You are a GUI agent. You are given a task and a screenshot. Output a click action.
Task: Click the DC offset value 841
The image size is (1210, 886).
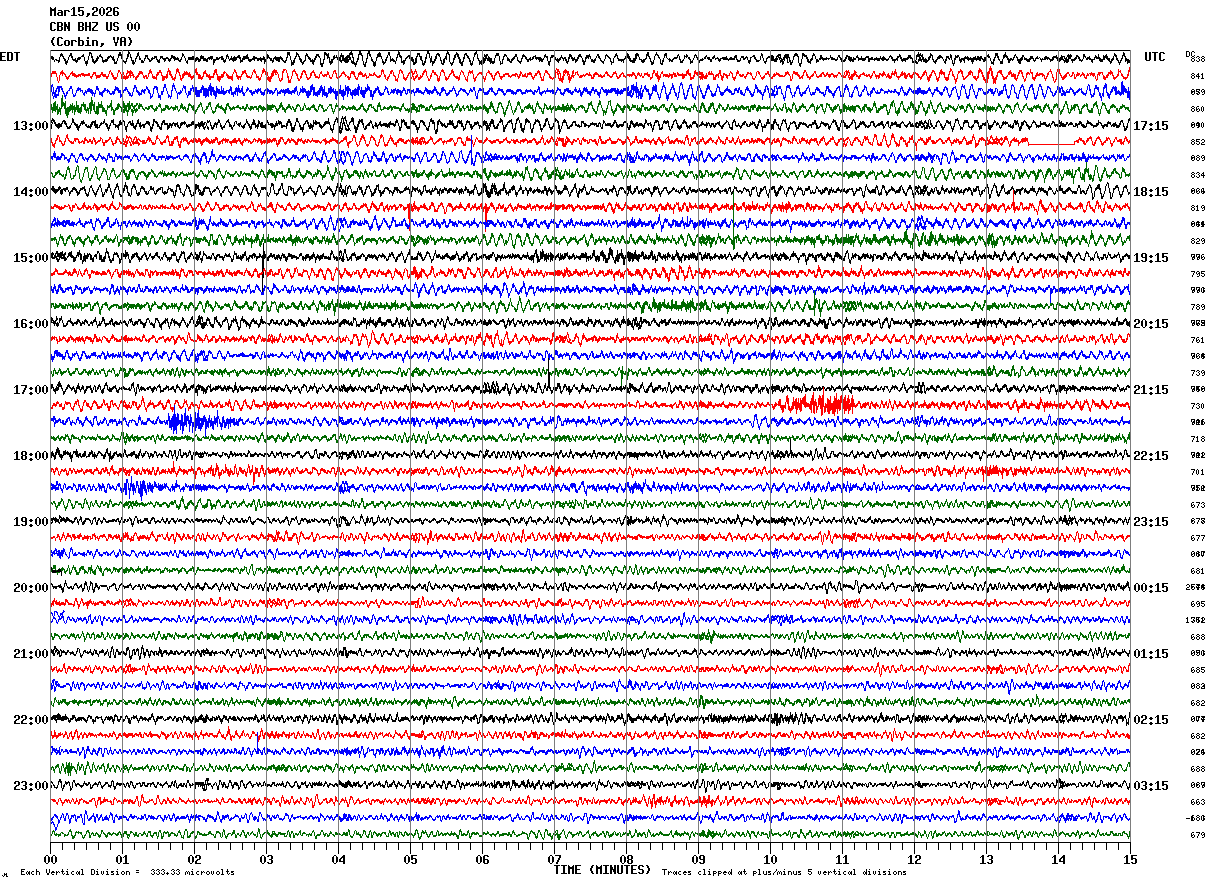tap(1197, 76)
